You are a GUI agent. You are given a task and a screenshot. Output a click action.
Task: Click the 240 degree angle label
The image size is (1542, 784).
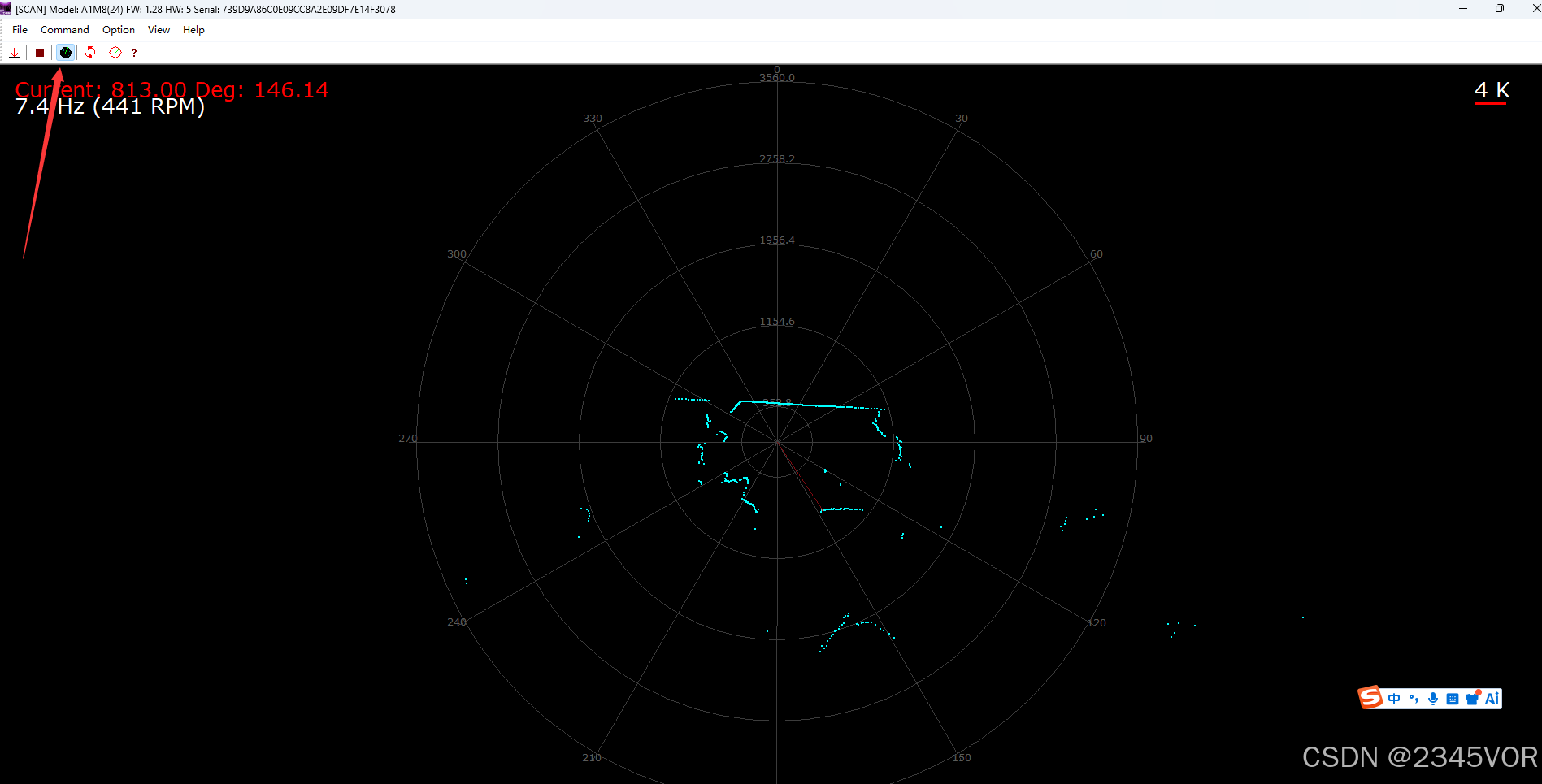(x=457, y=622)
